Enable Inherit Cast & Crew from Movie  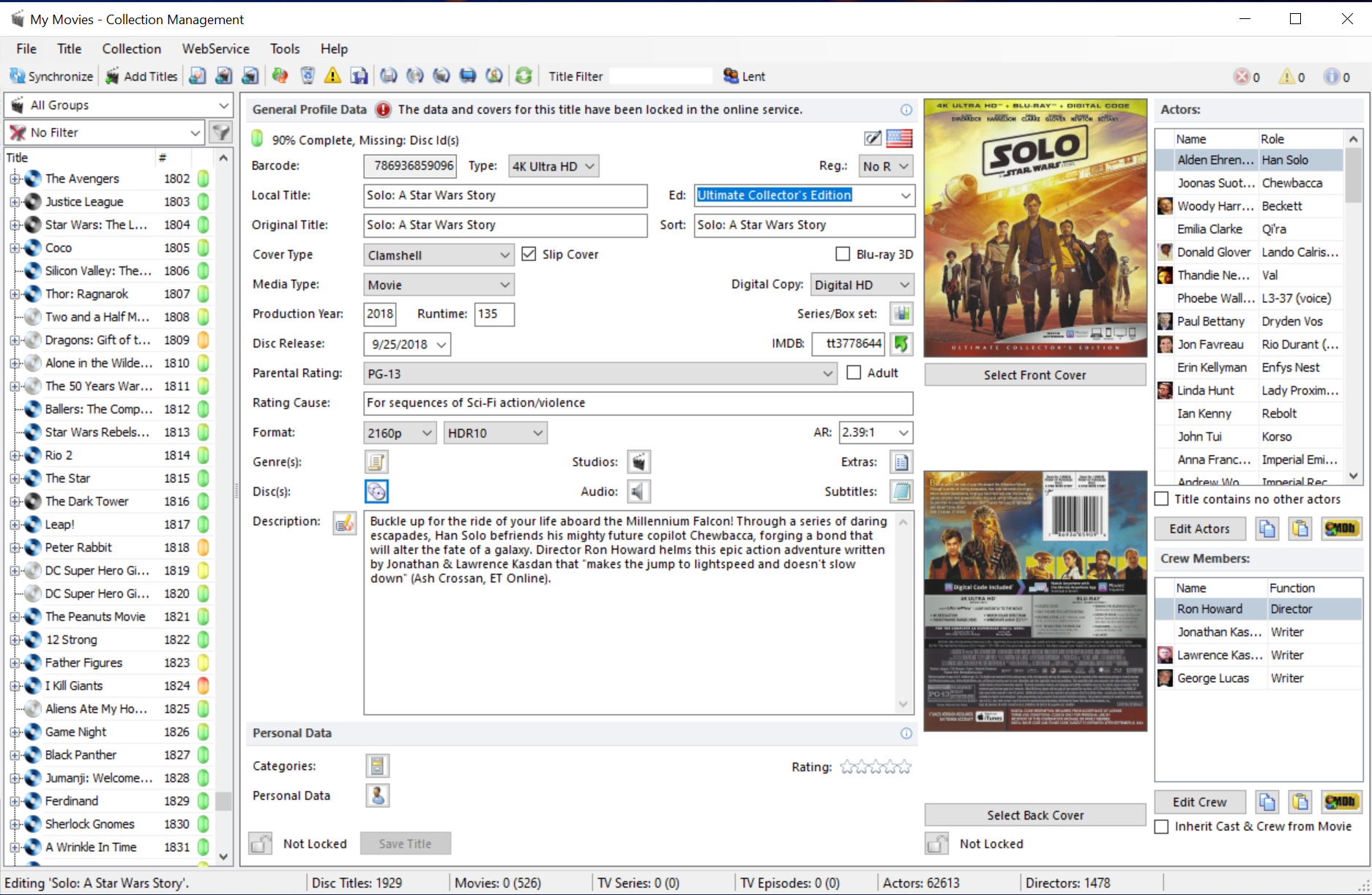(1162, 826)
